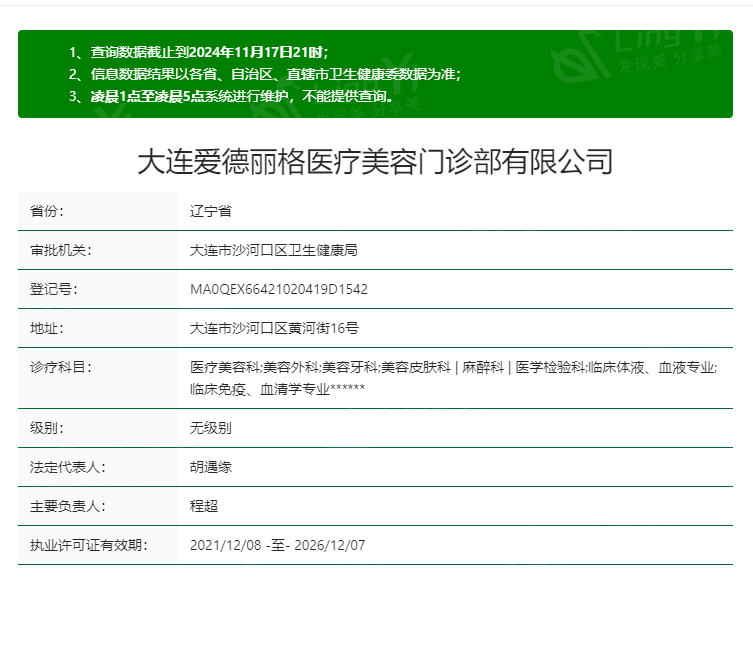Select the name 胡遇缘
The height and width of the screenshot is (646, 753).
click(x=211, y=467)
